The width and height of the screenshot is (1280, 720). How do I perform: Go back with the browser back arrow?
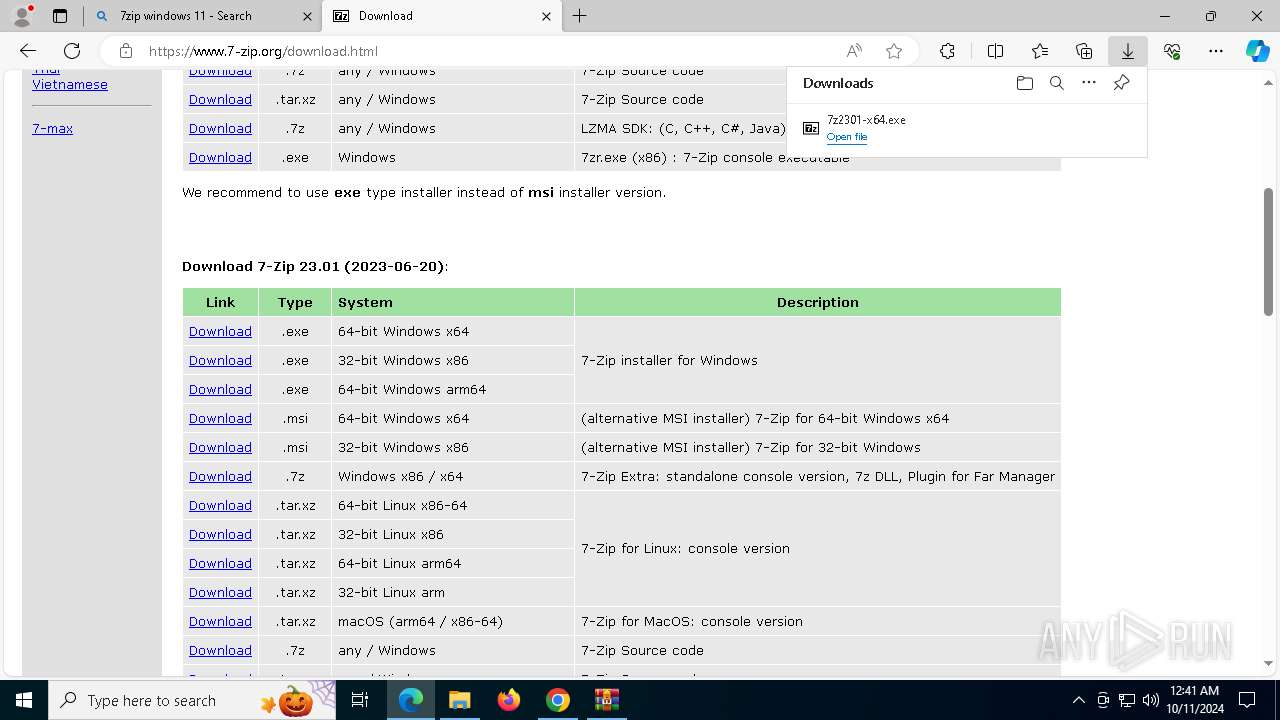28,51
